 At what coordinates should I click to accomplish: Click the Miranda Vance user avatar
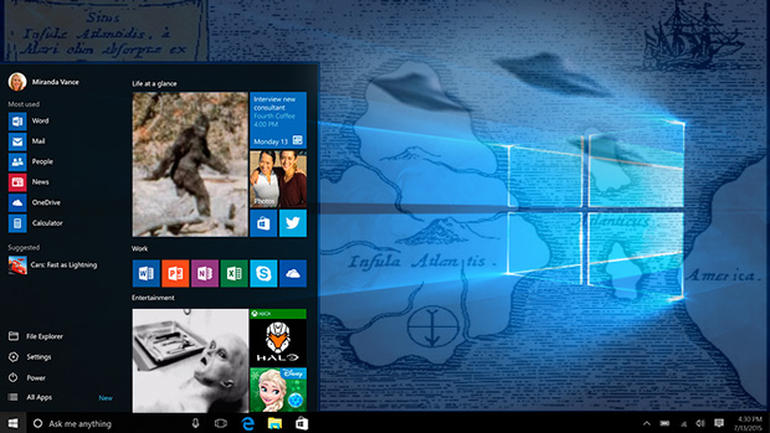[x=17, y=82]
